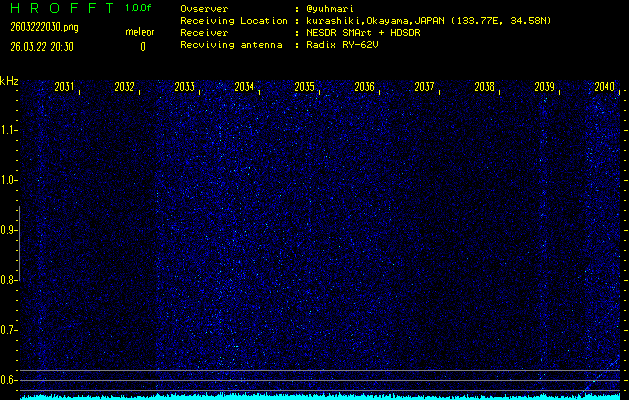Click the 0.9 kHz axis label
This screenshot has height=400, width=629.
[8, 230]
